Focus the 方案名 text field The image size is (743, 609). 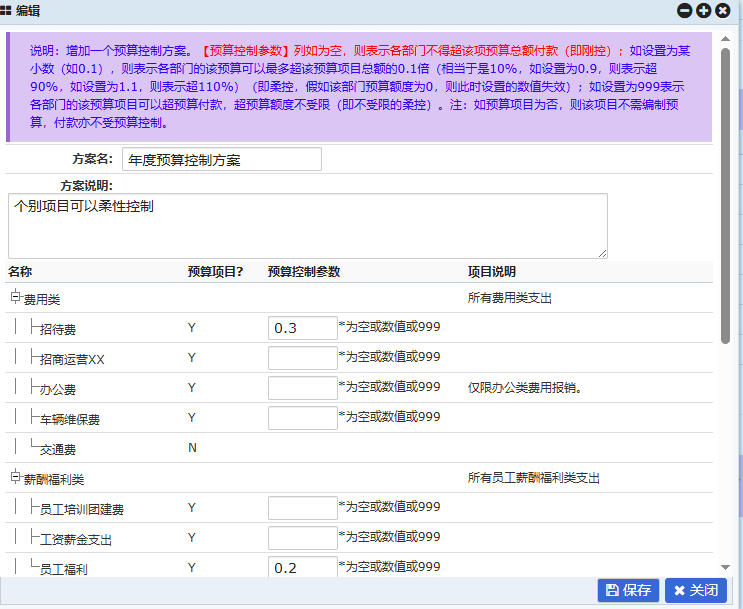[221, 159]
